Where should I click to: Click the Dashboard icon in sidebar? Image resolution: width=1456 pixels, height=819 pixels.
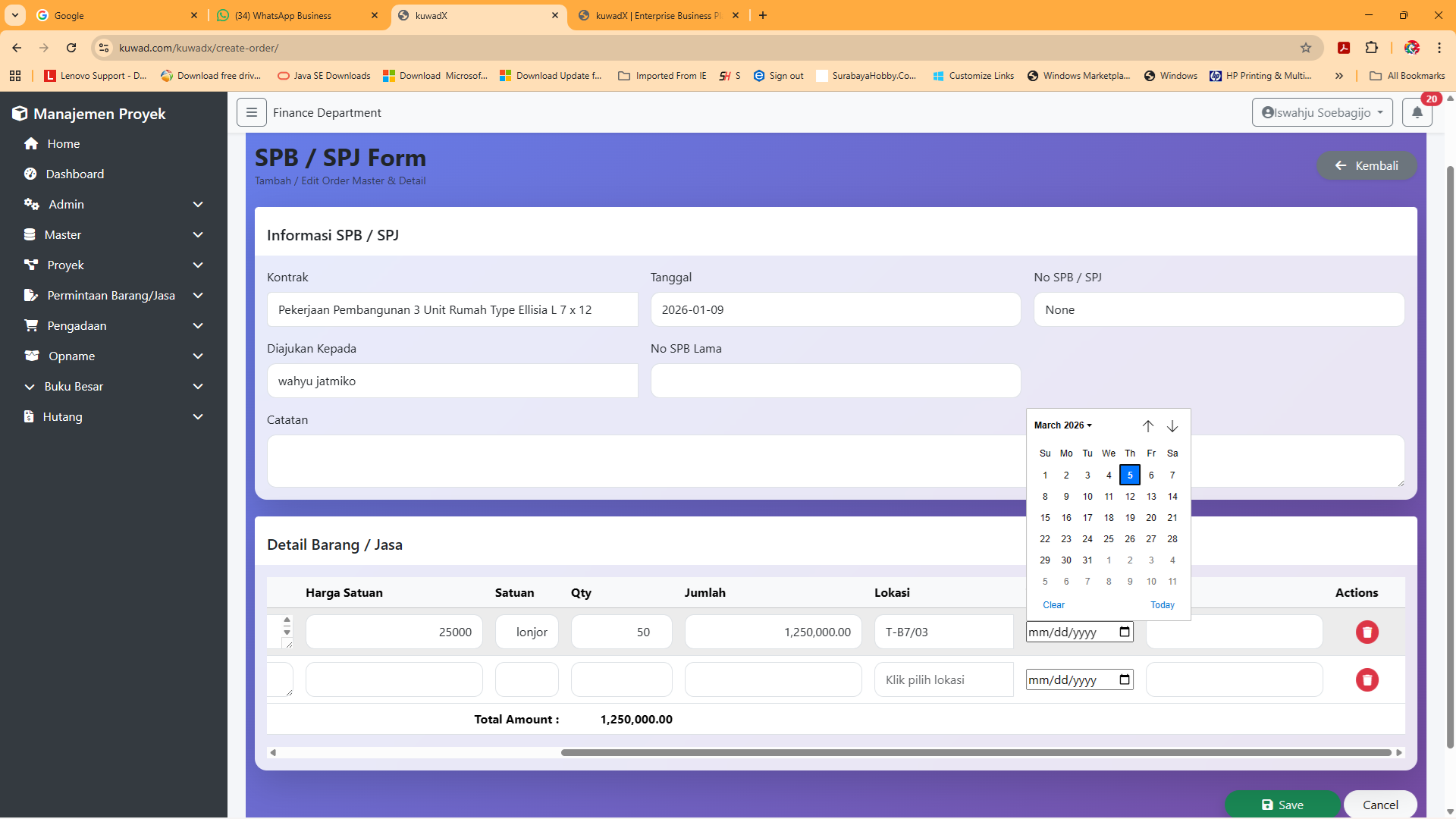point(30,174)
